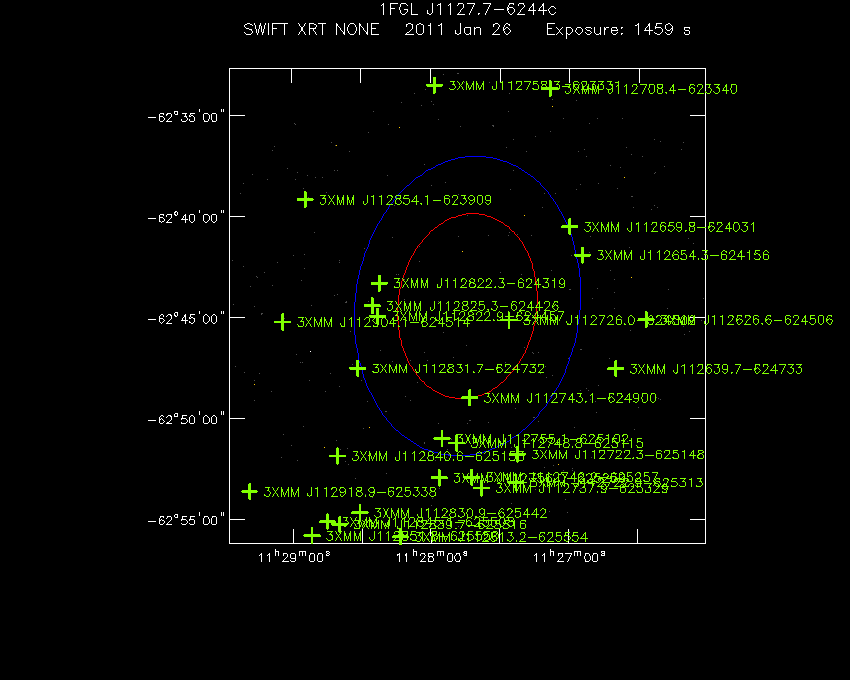
Task: Click the cross marker beside 3XMM J112654.3-624156
Action: 582,255
